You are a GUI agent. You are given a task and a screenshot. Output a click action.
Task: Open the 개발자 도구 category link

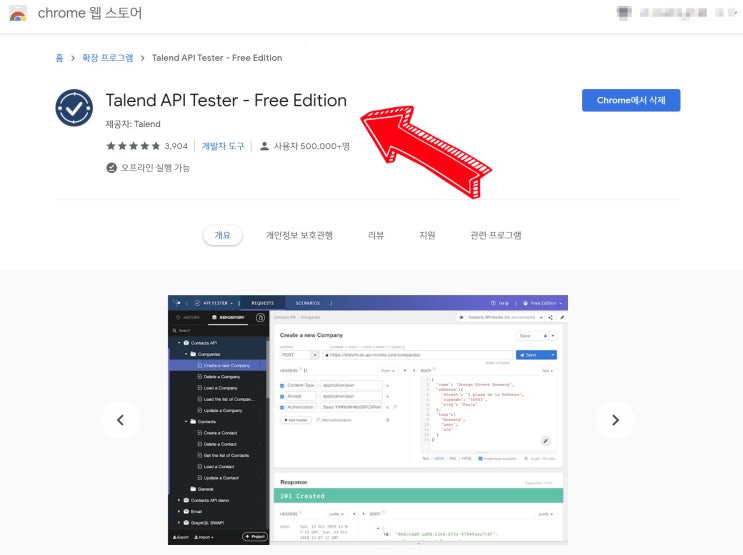[223, 146]
